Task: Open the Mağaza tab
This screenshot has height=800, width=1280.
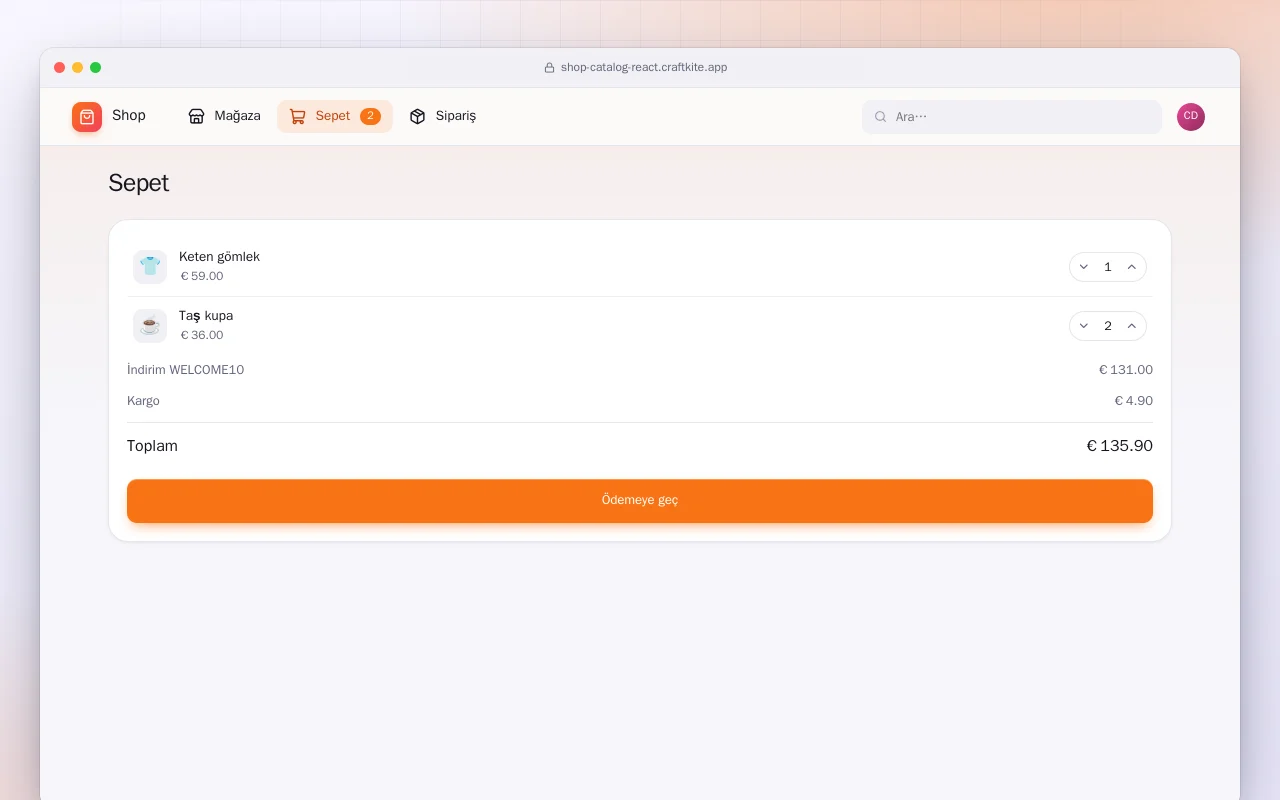Action: coord(224,116)
